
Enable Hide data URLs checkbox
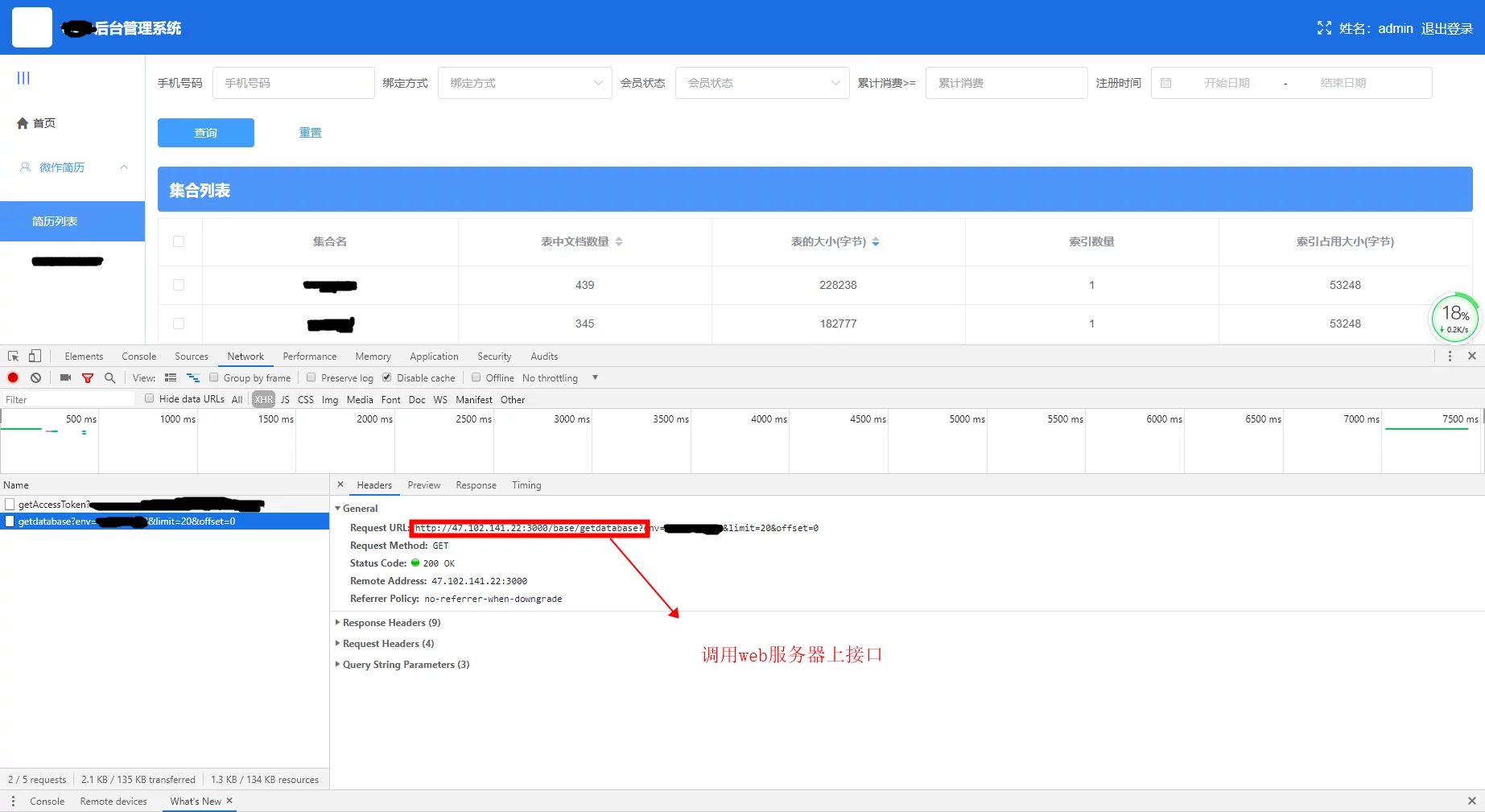[150, 398]
